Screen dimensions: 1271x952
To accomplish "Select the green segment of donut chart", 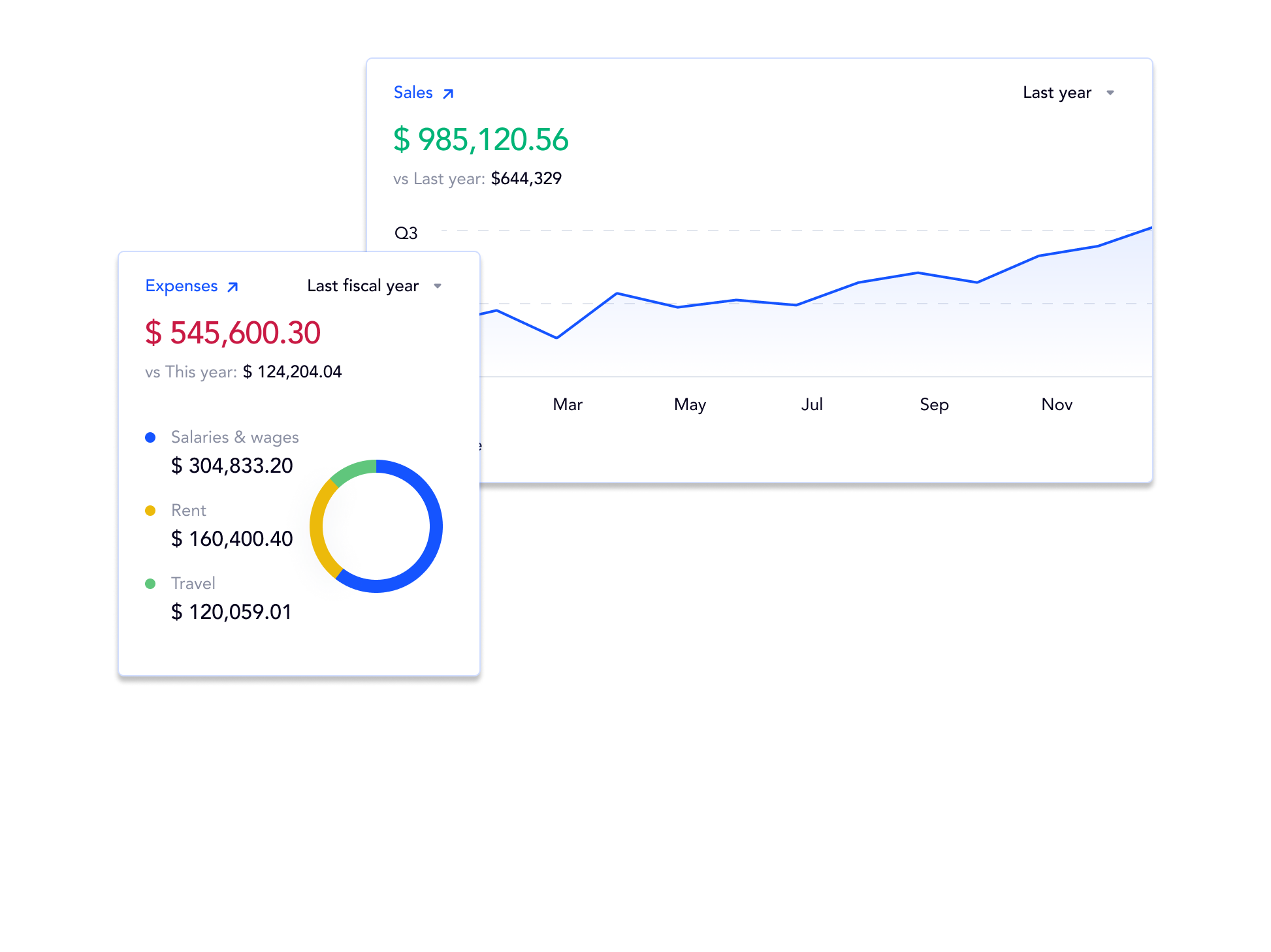I will coord(353,471).
